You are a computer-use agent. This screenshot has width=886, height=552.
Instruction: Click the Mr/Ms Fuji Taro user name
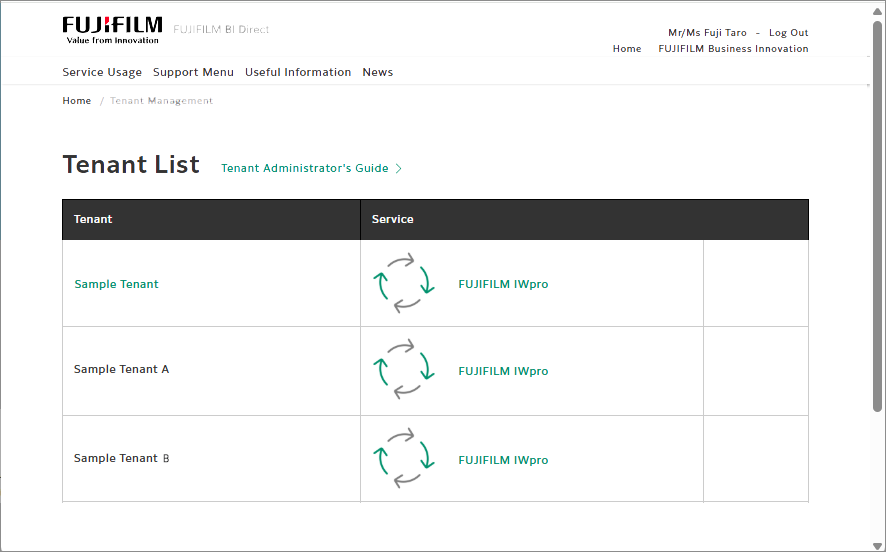[707, 33]
